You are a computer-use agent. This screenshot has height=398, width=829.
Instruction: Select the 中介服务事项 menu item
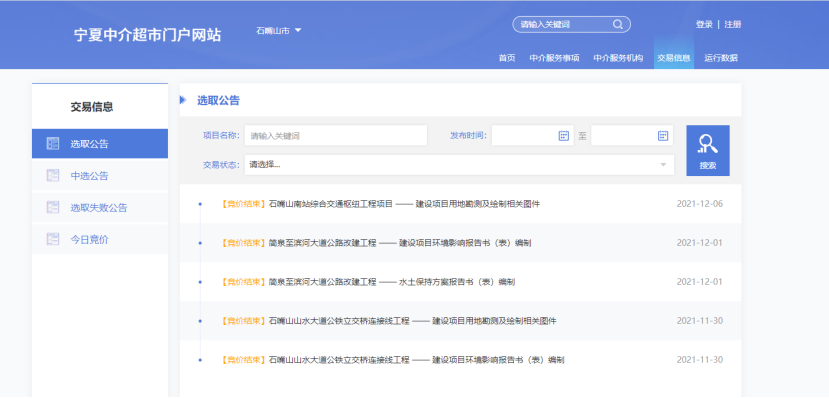pyautogui.click(x=554, y=58)
